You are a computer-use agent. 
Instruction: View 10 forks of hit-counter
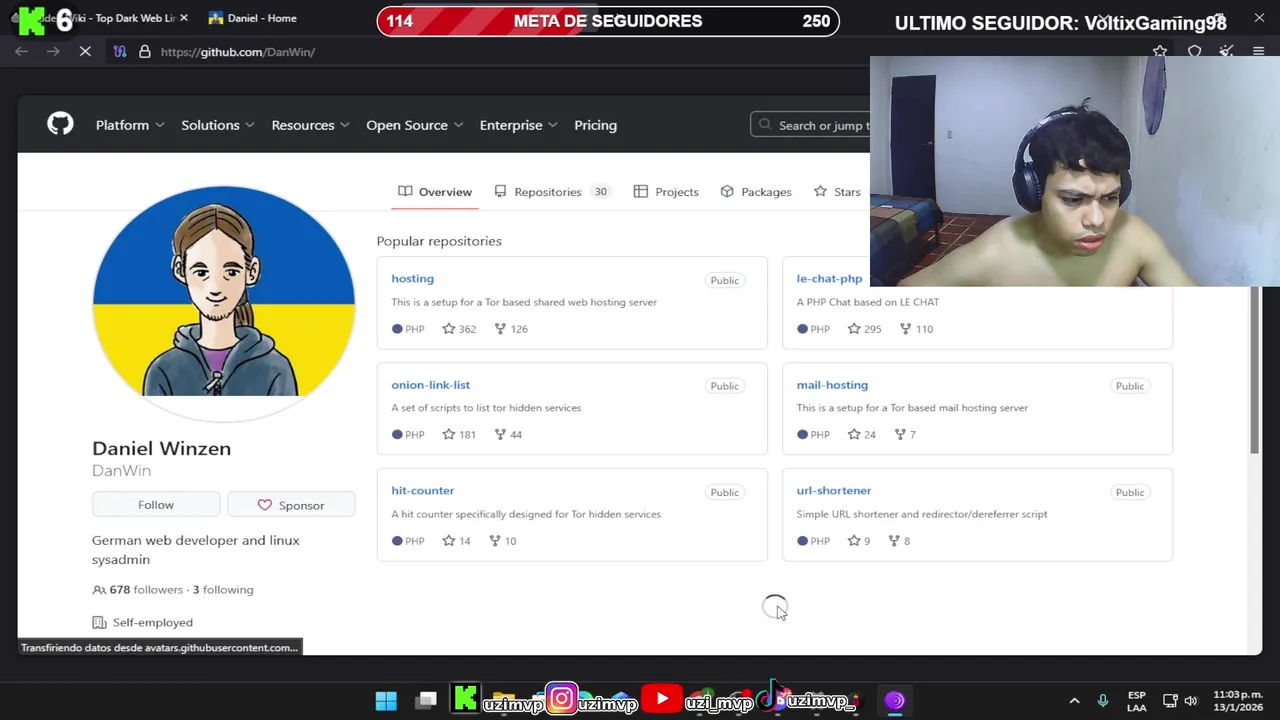[x=503, y=541]
